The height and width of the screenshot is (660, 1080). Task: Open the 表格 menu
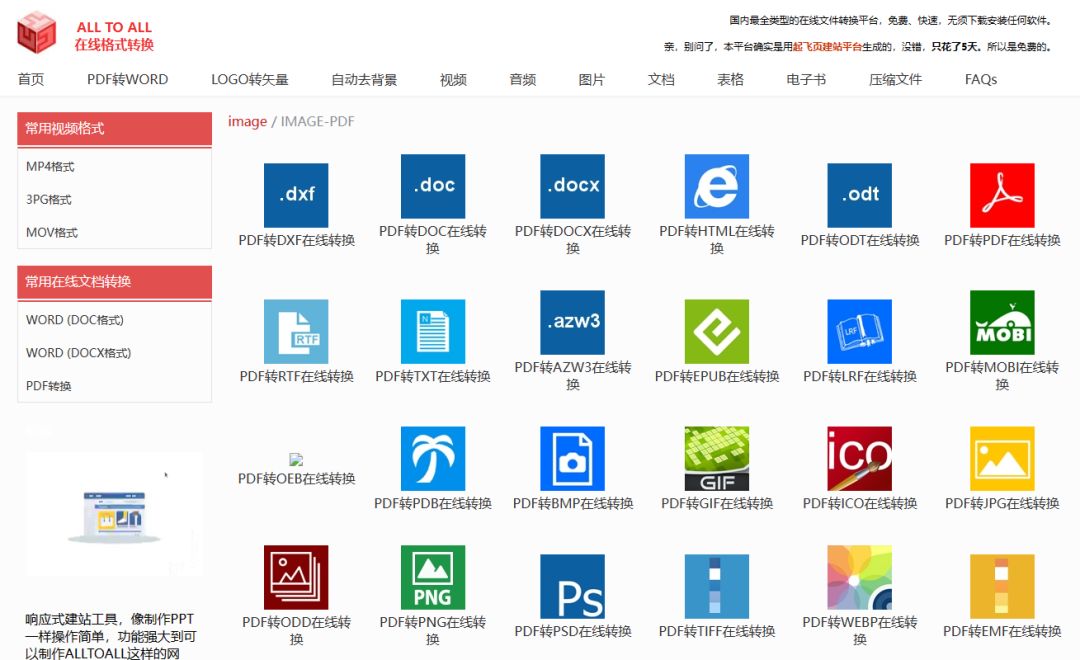731,79
